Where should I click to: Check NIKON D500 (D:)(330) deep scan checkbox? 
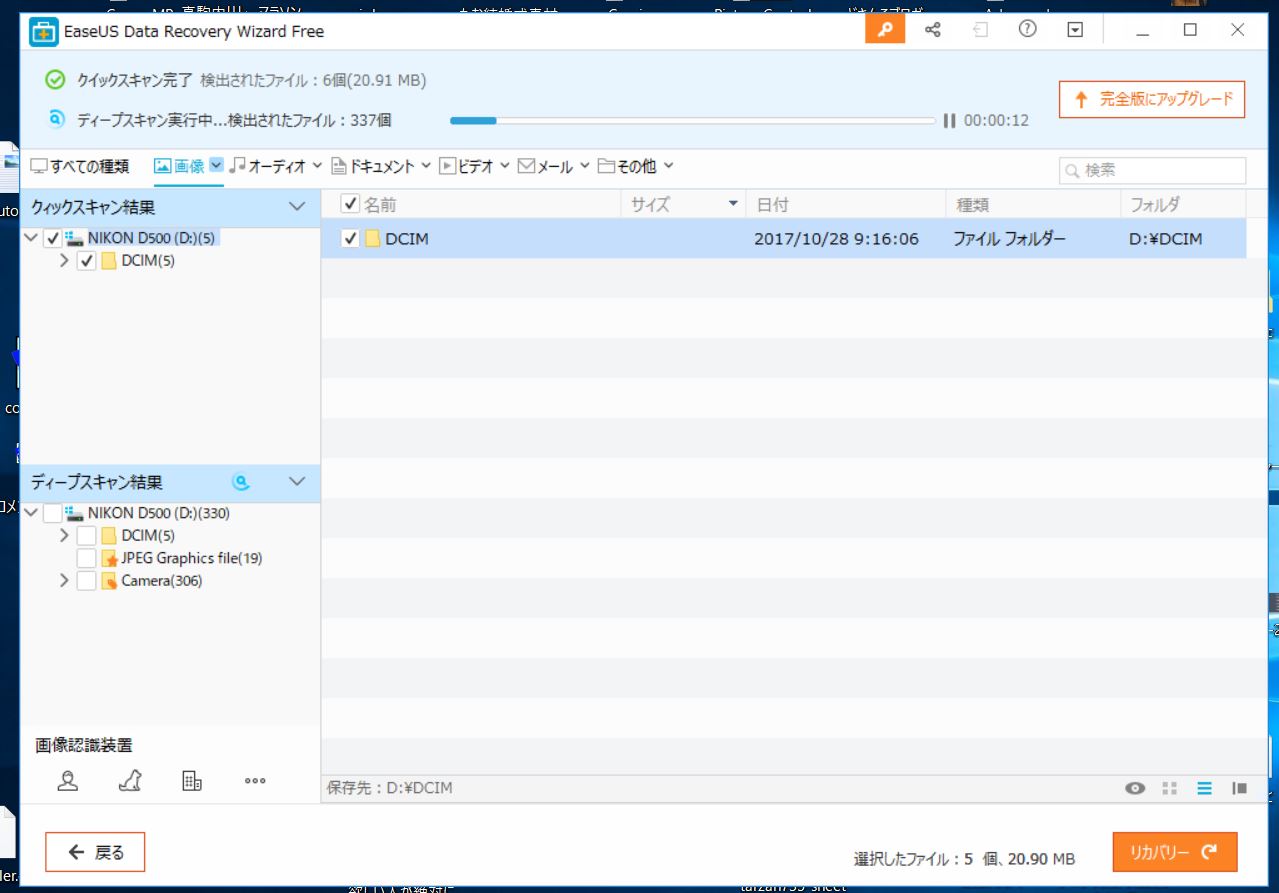pyautogui.click(x=53, y=513)
